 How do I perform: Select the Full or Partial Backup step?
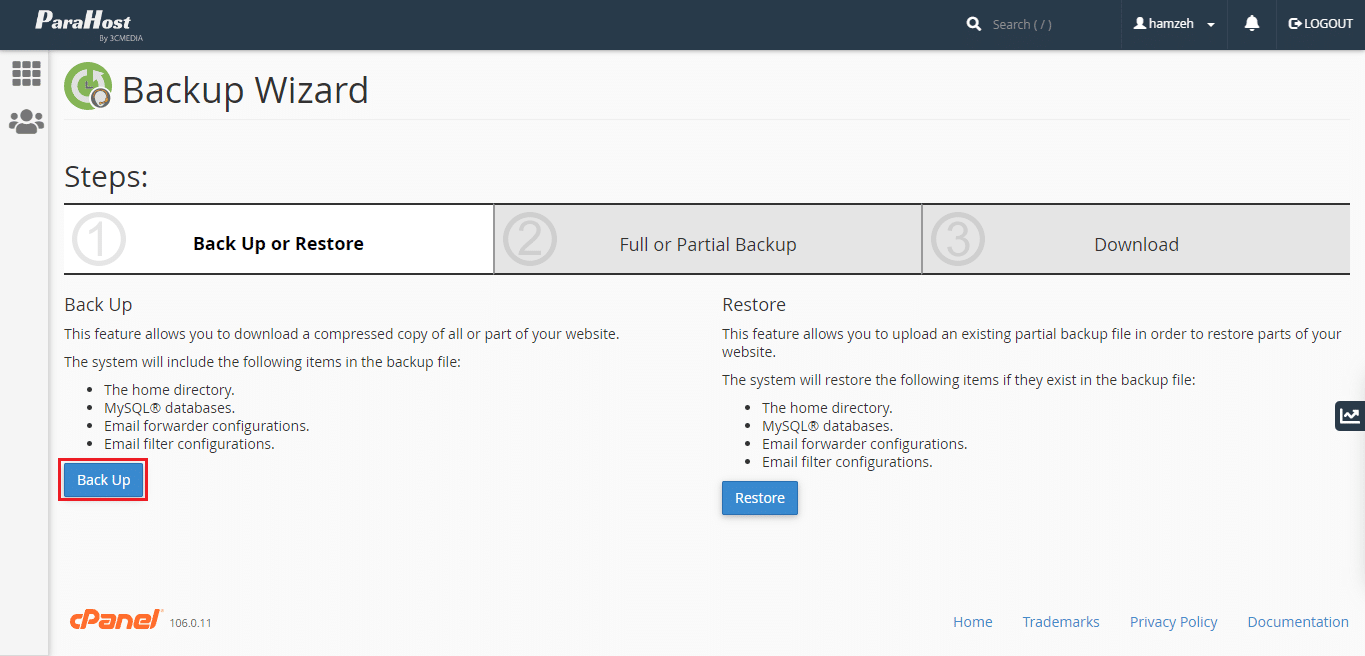(x=708, y=244)
